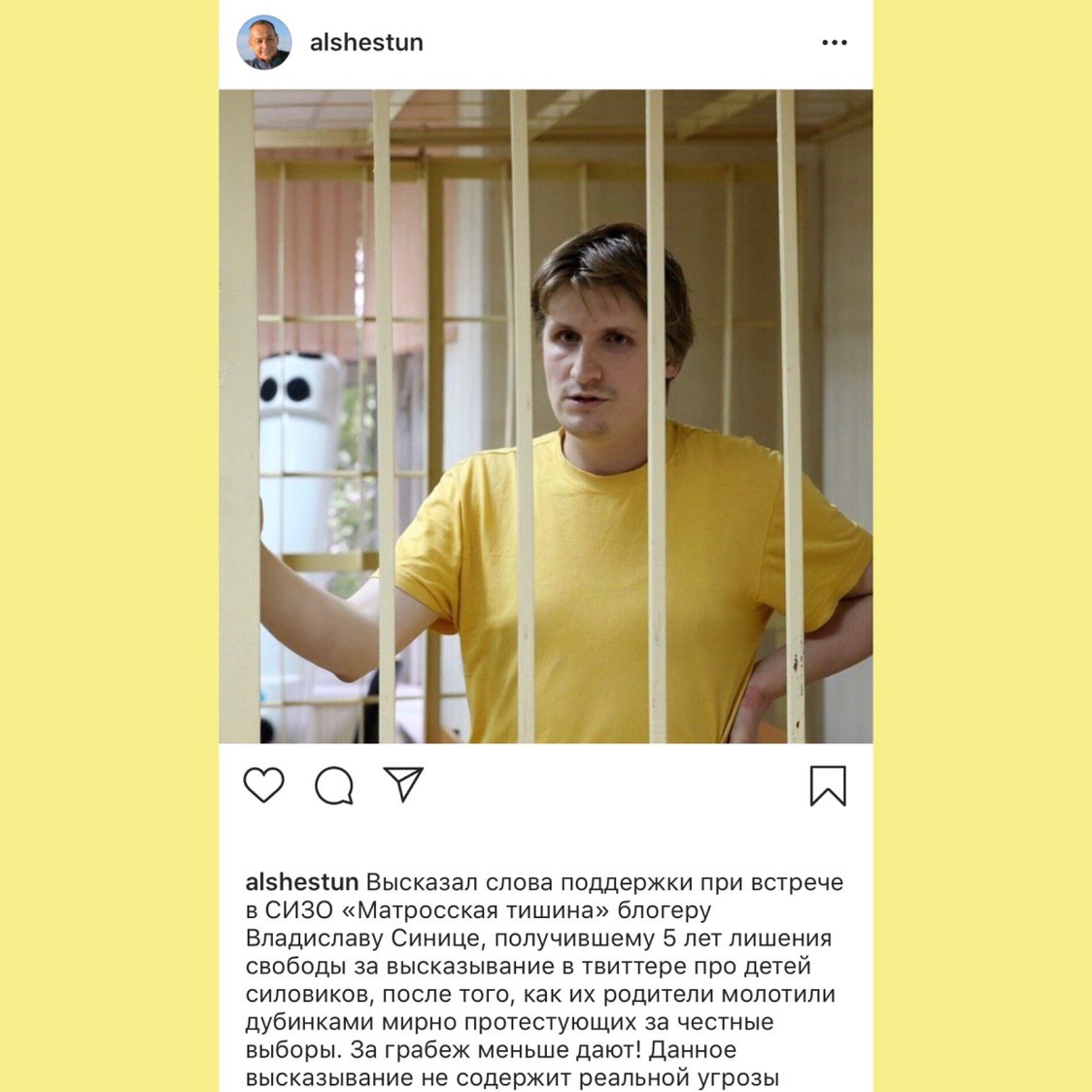Tap the alshestun username in the caption
The image size is (1092, 1092).
tap(301, 882)
